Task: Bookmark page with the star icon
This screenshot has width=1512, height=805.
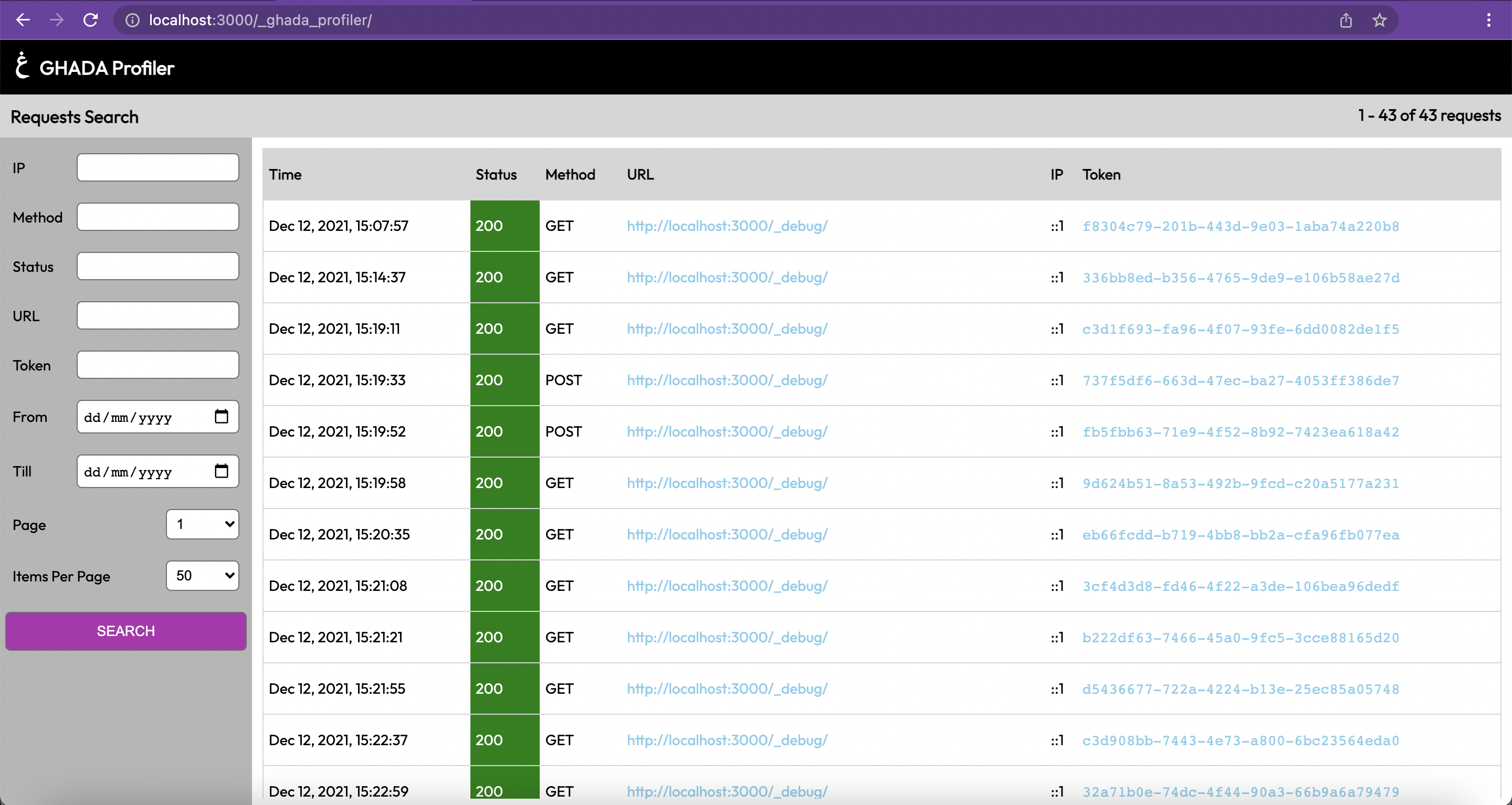Action: (1379, 20)
